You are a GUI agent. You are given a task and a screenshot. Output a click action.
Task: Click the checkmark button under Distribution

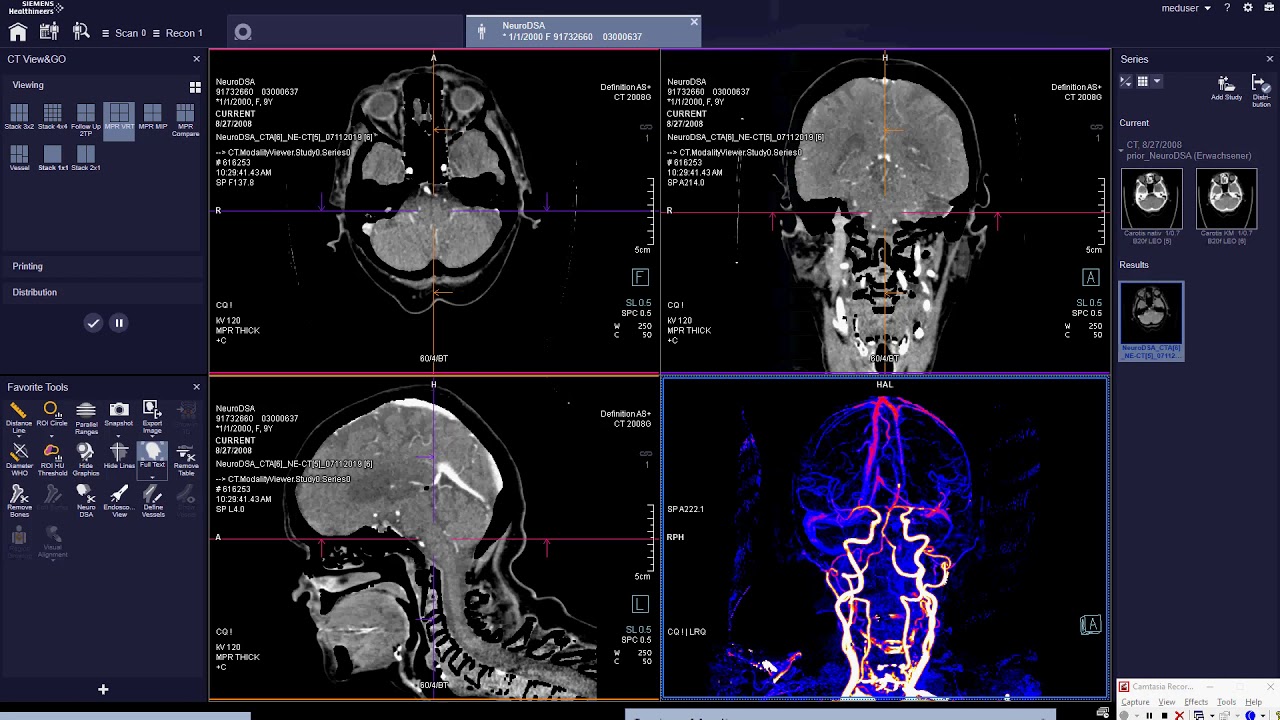click(x=93, y=323)
